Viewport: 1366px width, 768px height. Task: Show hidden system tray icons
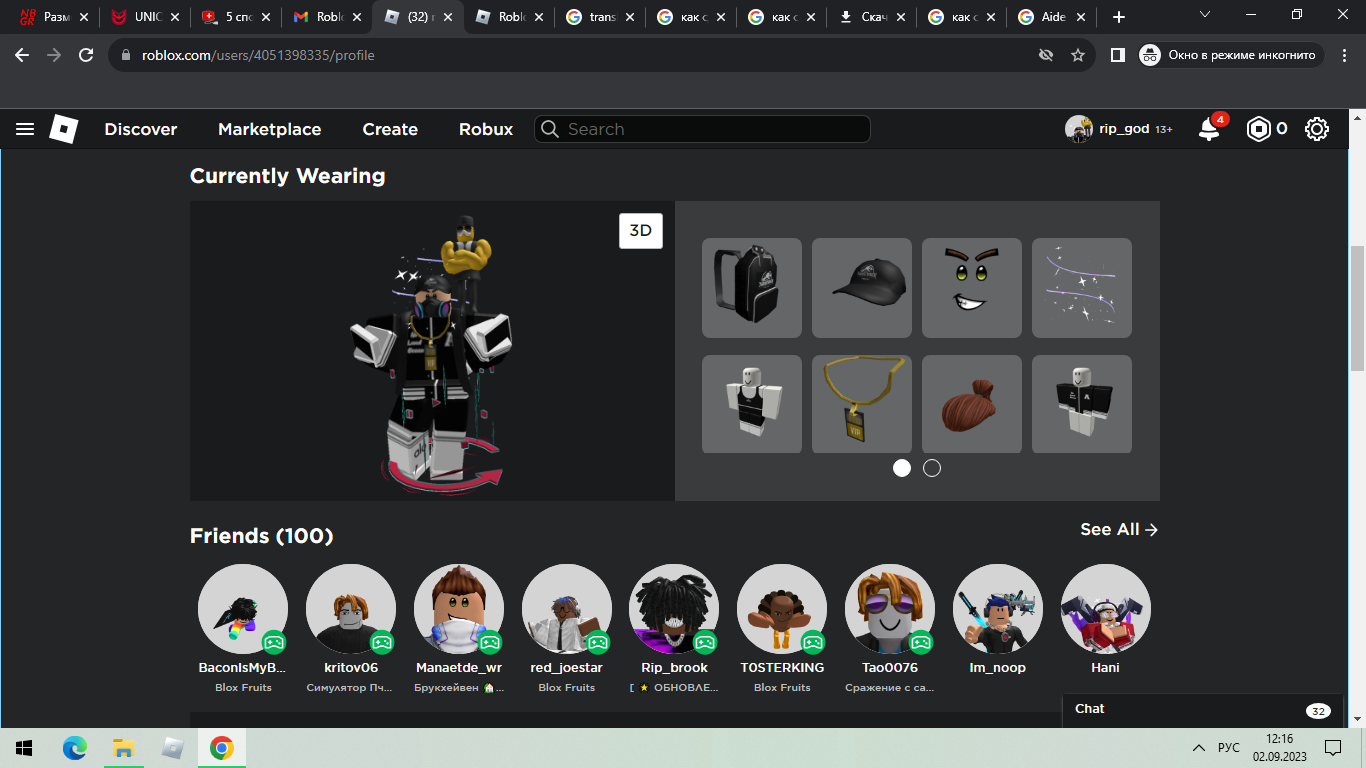1198,748
